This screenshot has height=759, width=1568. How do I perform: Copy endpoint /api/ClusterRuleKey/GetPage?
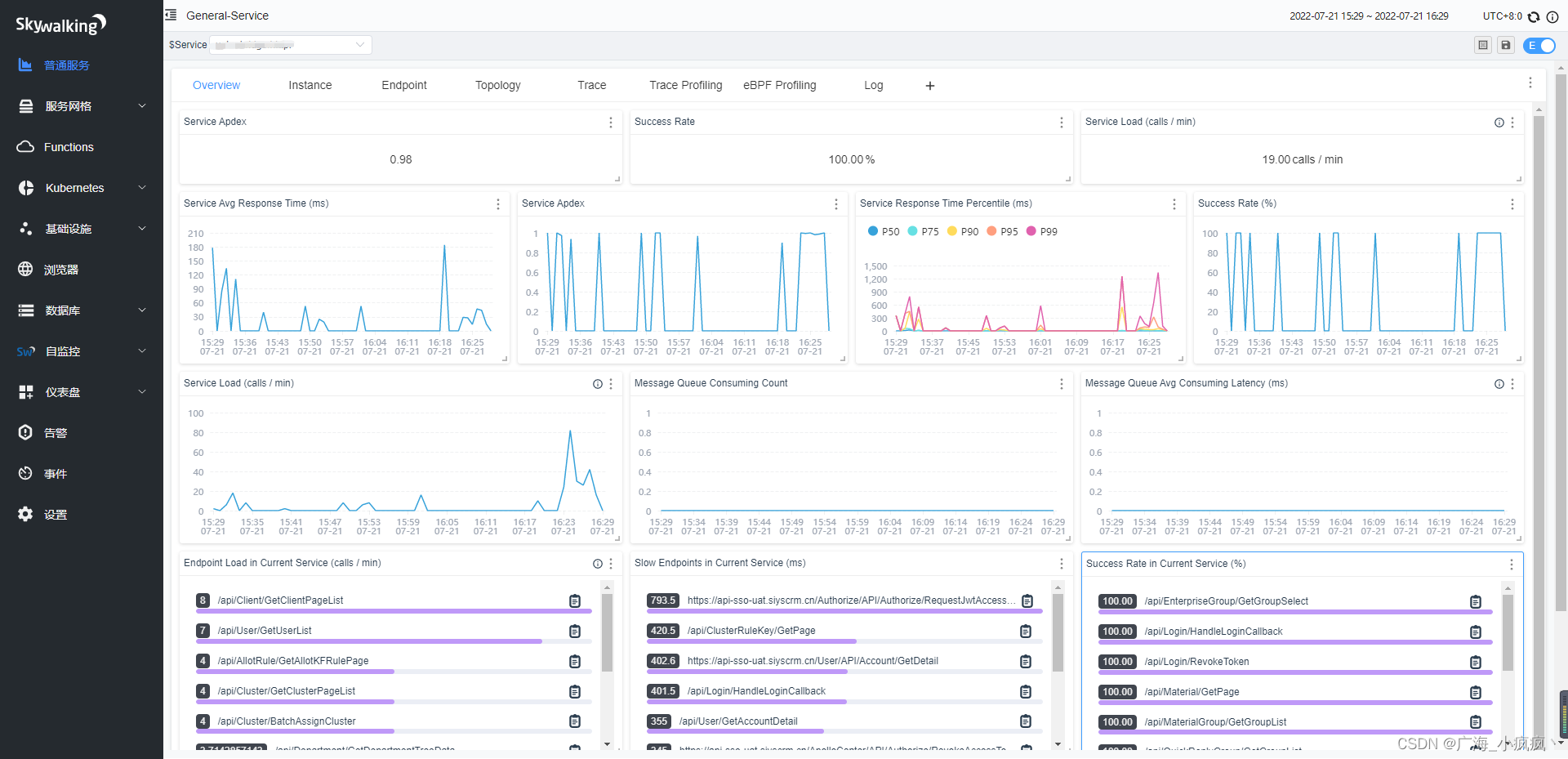coord(1026,632)
